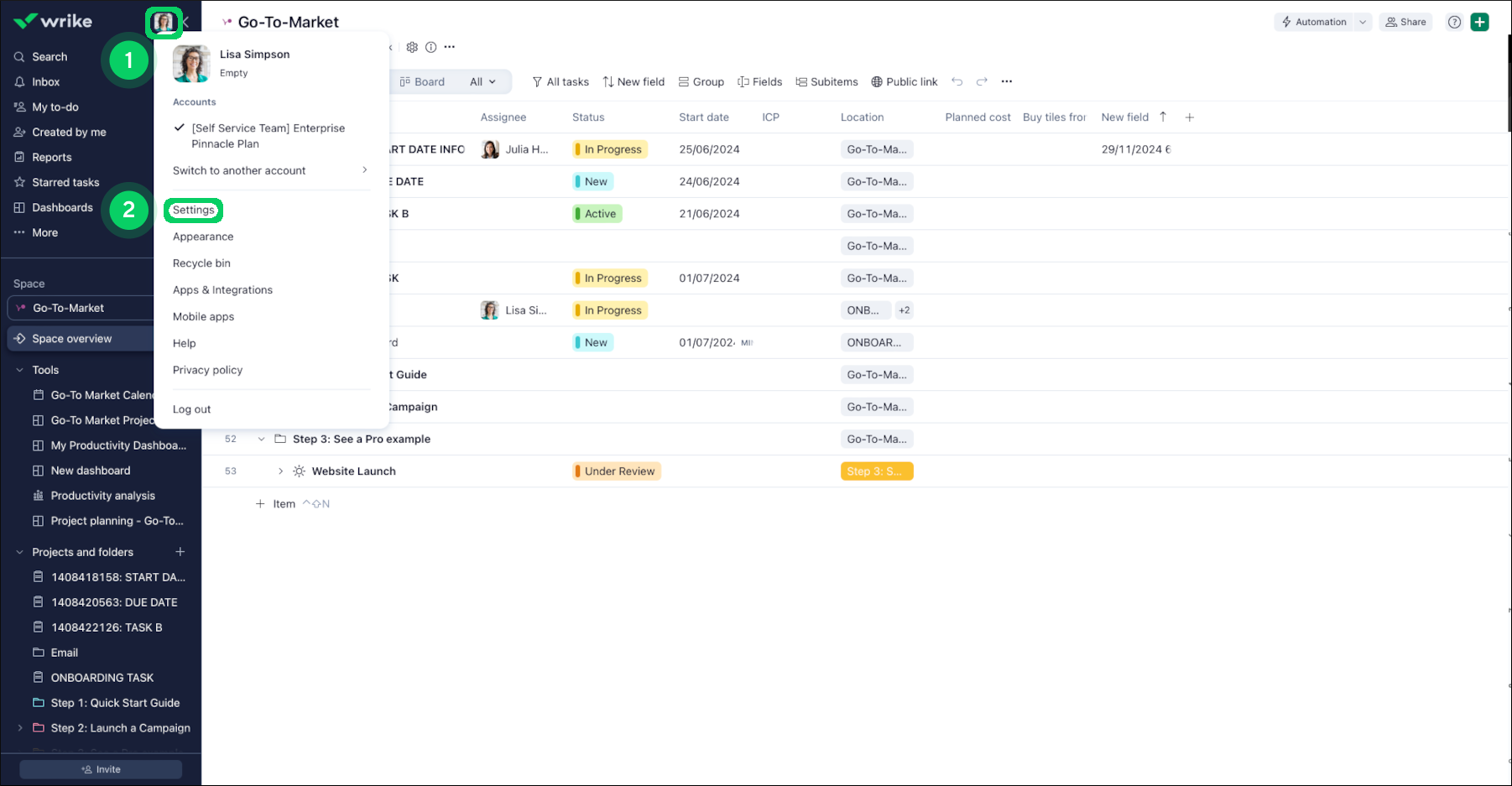
Task: Click the New field sort button
Action: [633, 82]
